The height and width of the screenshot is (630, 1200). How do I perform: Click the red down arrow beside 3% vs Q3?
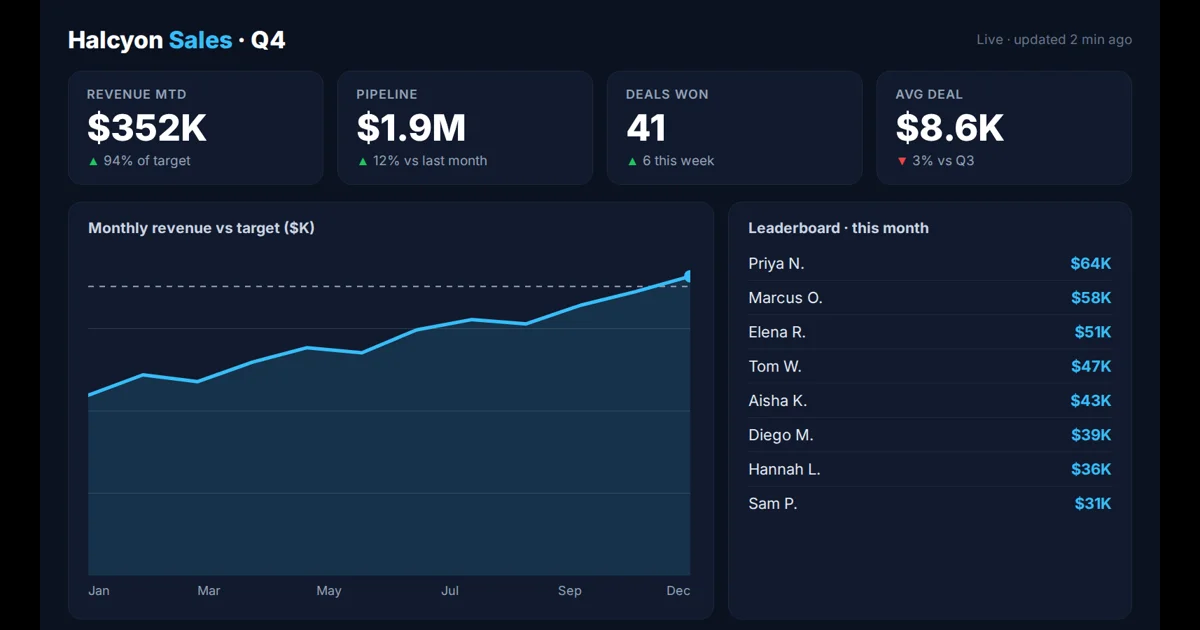click(901, 161)
